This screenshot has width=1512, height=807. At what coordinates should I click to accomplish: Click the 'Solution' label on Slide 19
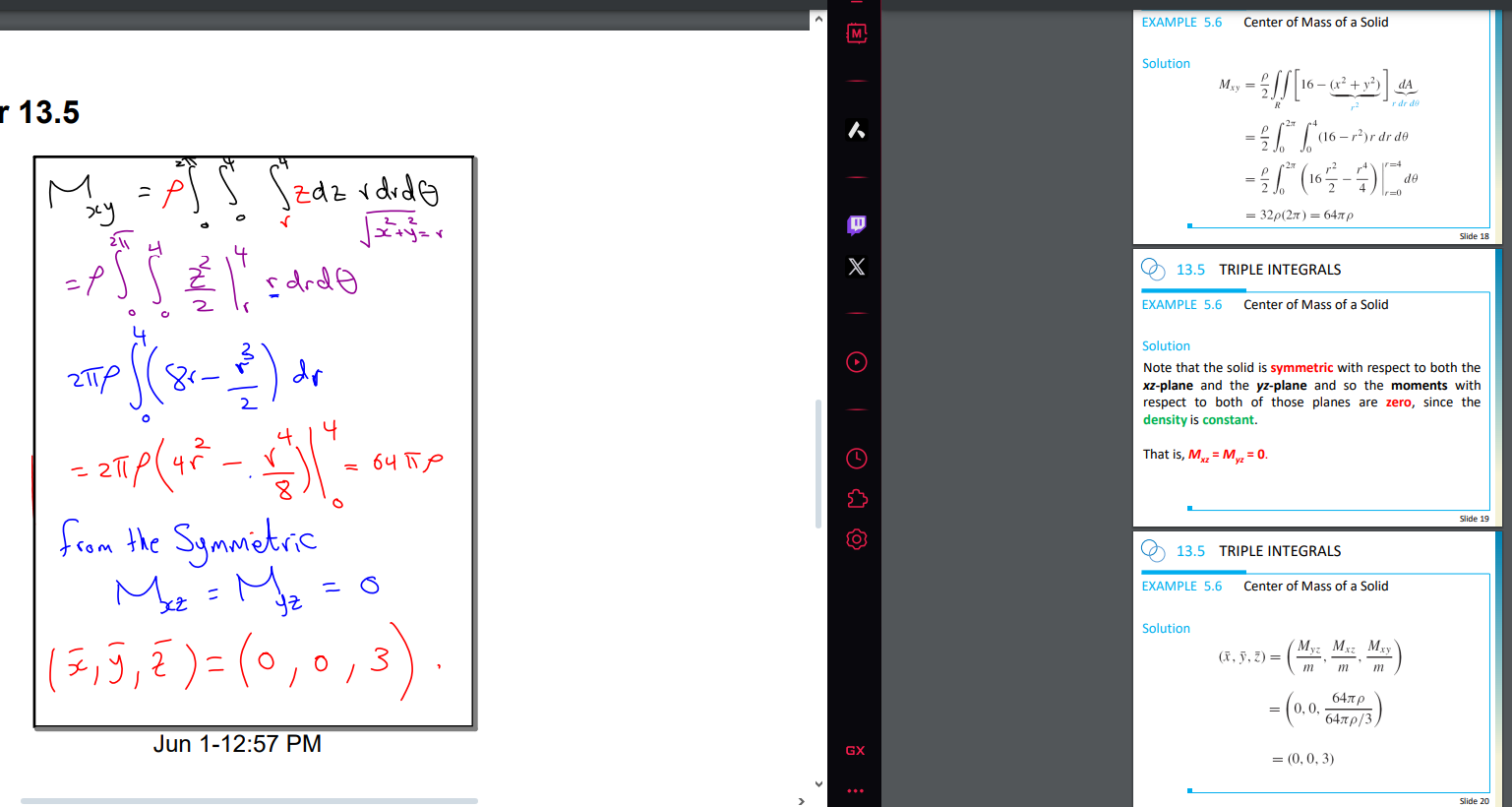coord(1166,345)
